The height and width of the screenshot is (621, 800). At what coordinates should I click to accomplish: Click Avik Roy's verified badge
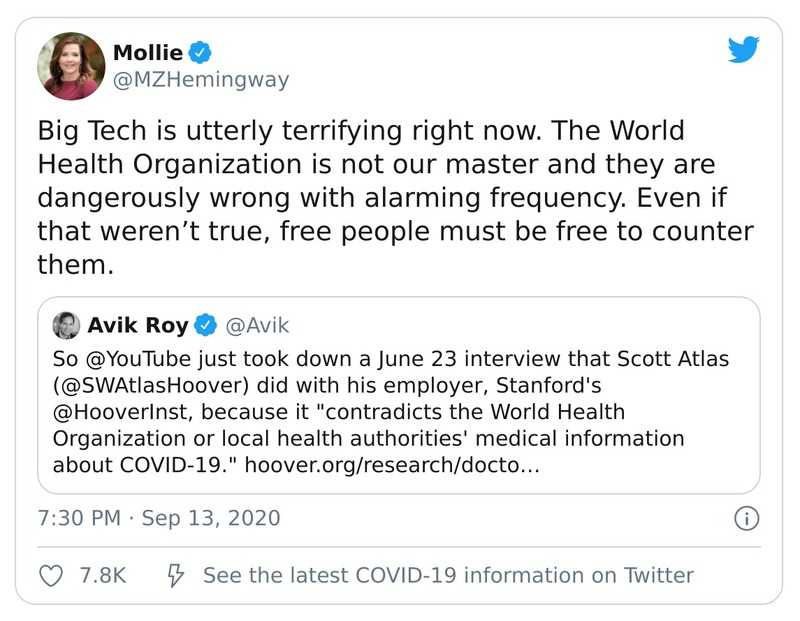(x=206, y=325)
